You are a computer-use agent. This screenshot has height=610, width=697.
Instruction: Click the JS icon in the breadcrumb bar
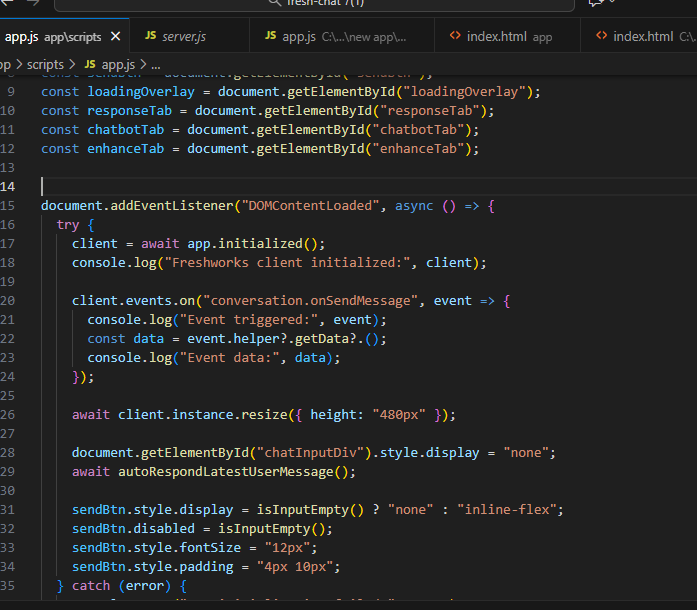(90, 64)
